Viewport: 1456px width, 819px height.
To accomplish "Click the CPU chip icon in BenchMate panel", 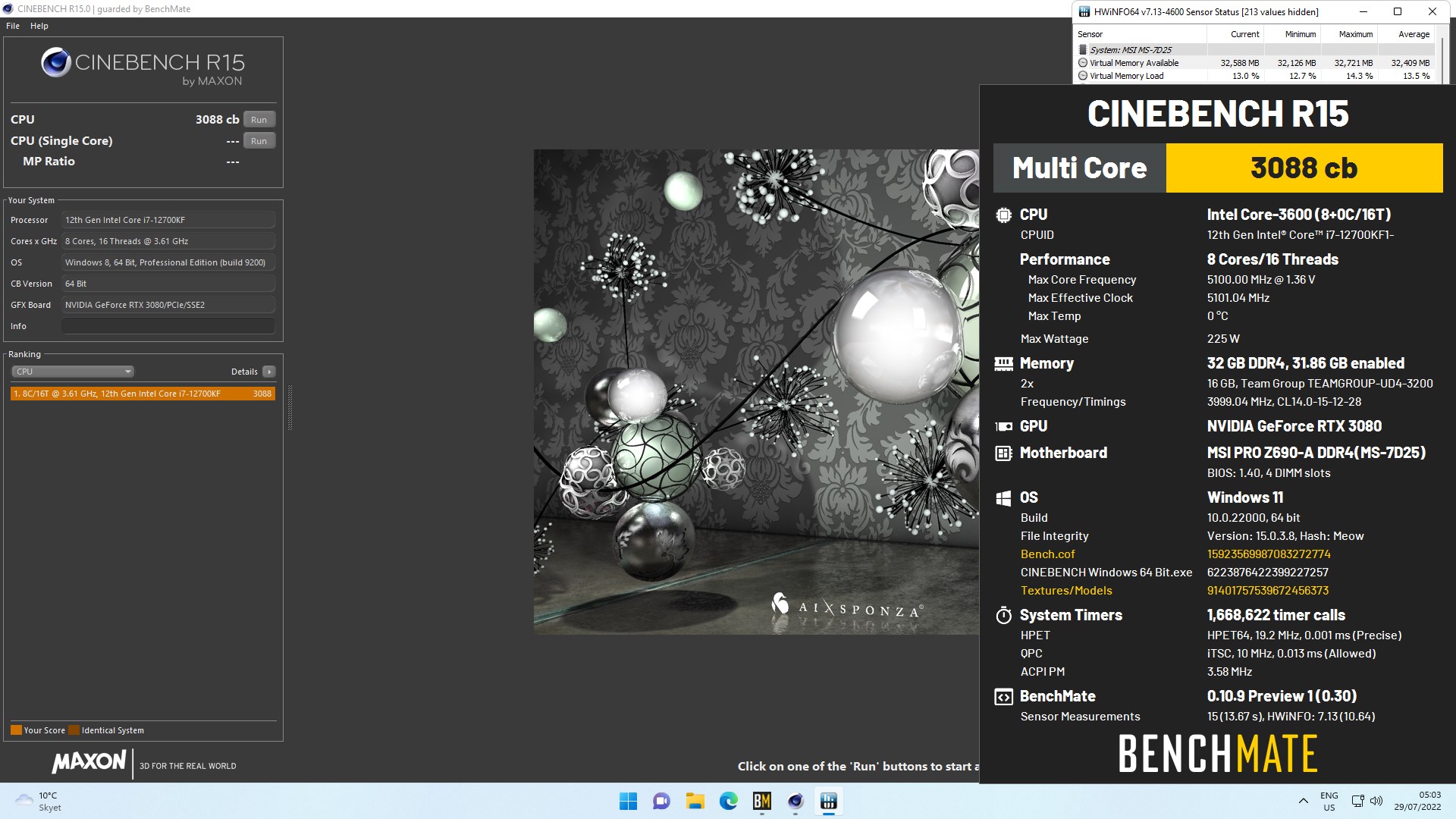I will (x=1003, y=215).
